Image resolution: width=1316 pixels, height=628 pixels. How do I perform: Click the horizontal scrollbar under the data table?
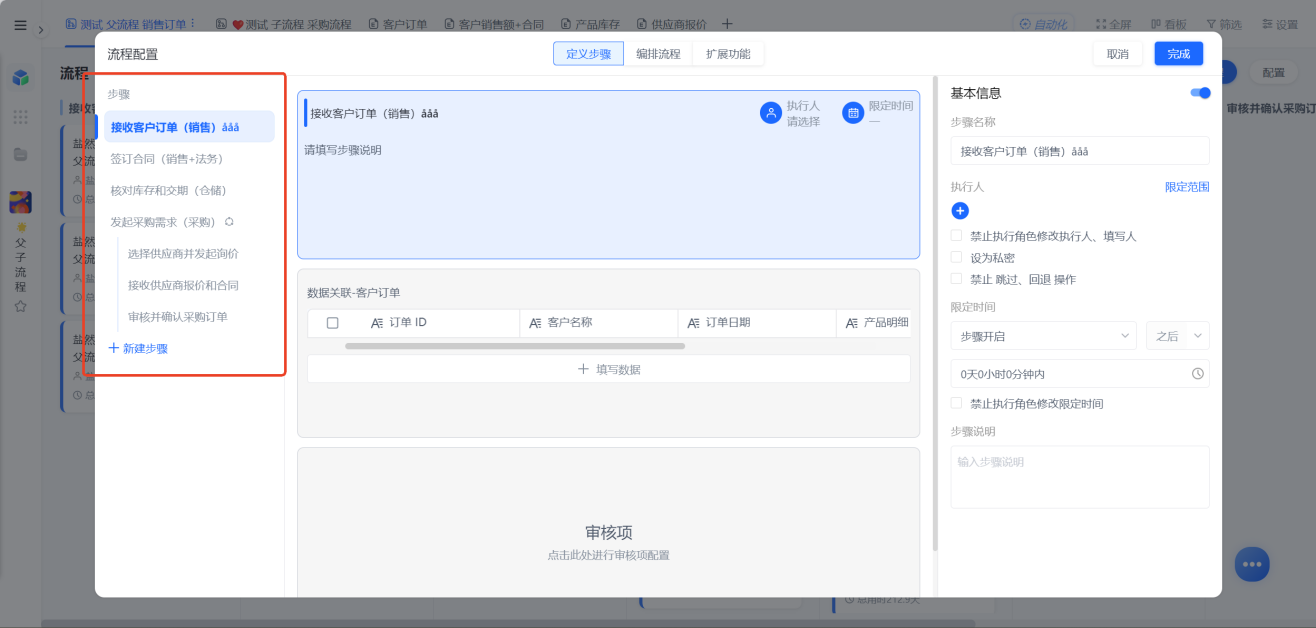click(515, 346)
